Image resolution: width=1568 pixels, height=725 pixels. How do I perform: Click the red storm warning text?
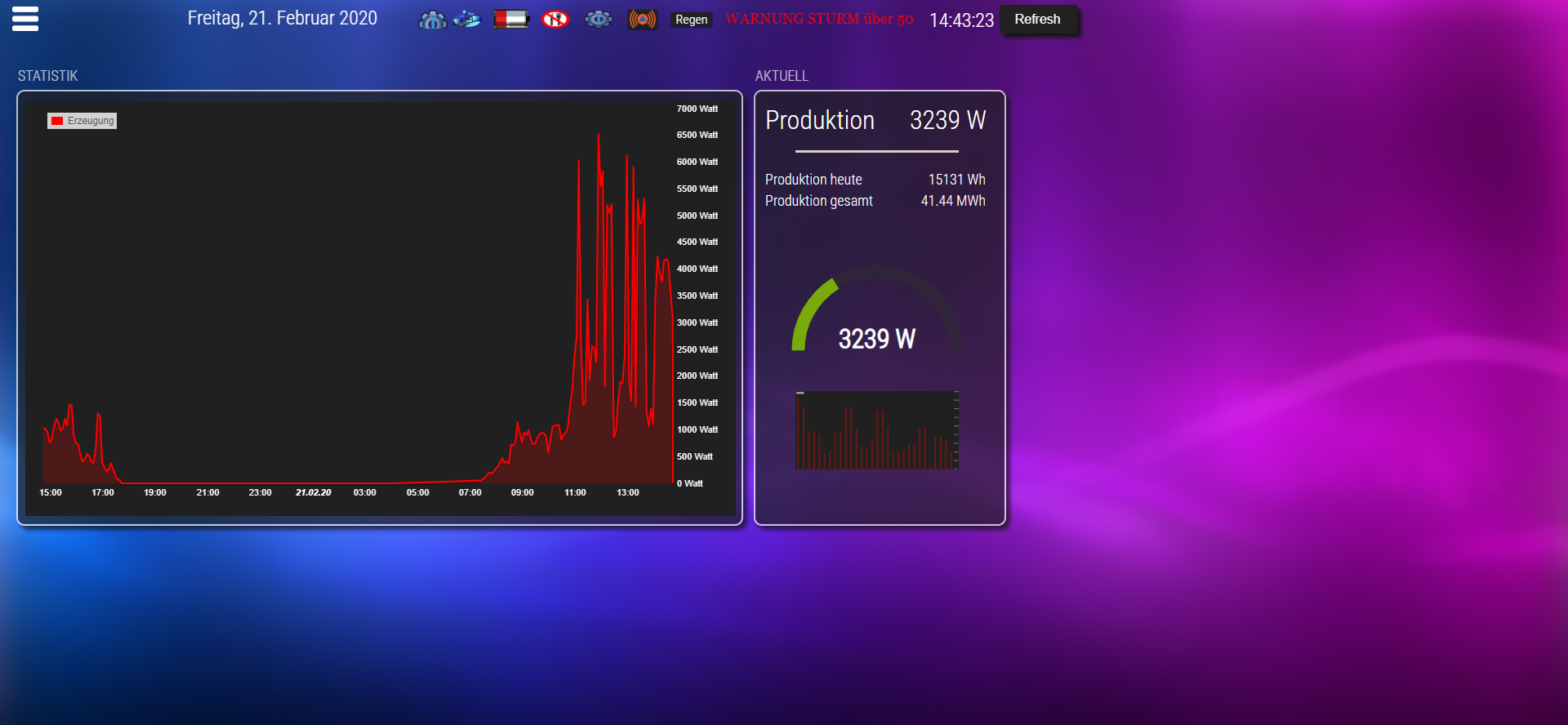(818, 19)
